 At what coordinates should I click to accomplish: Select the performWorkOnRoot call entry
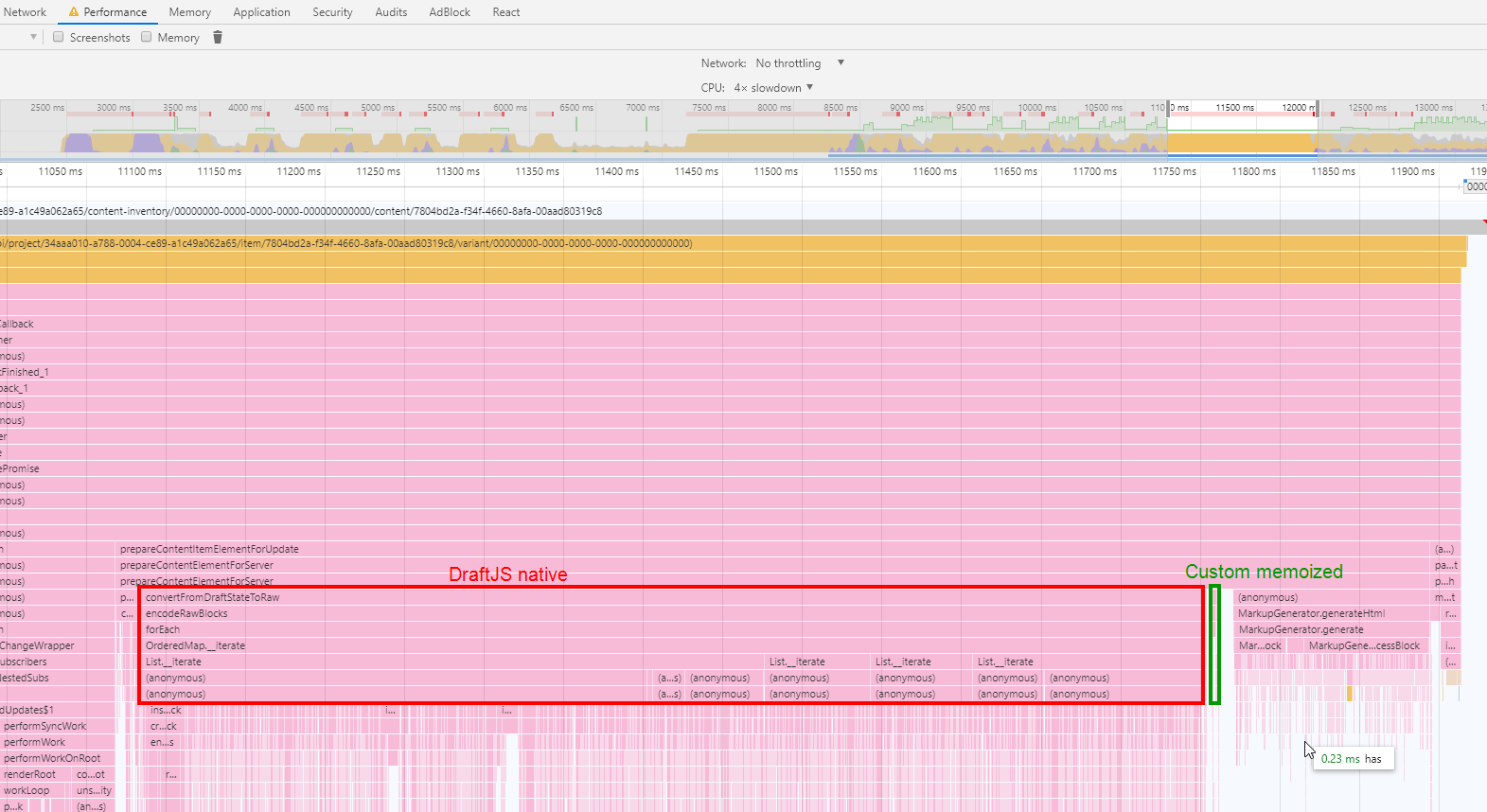pos(57,758)
